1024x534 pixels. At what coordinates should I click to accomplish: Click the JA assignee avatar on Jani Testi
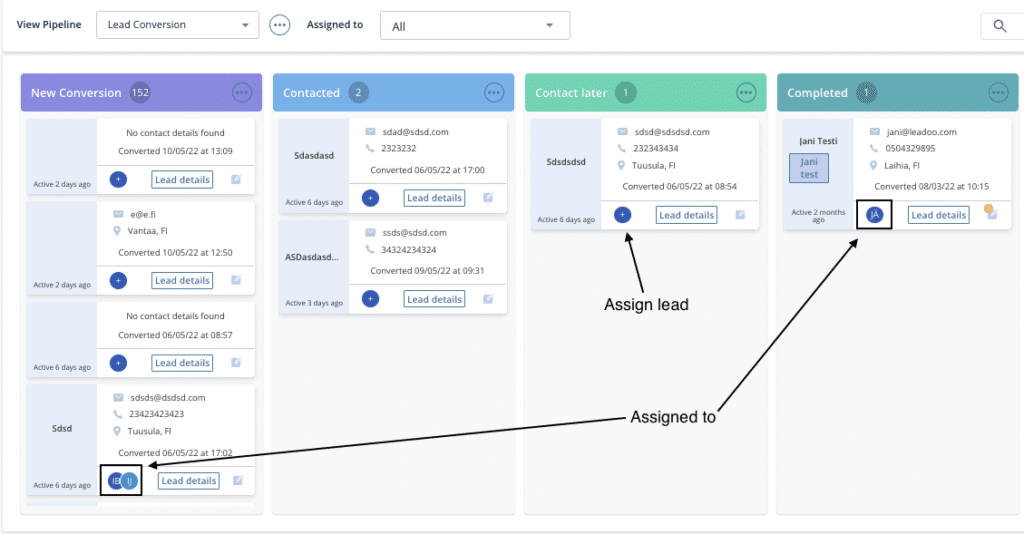pyautogui.click(x=875, y=214)
